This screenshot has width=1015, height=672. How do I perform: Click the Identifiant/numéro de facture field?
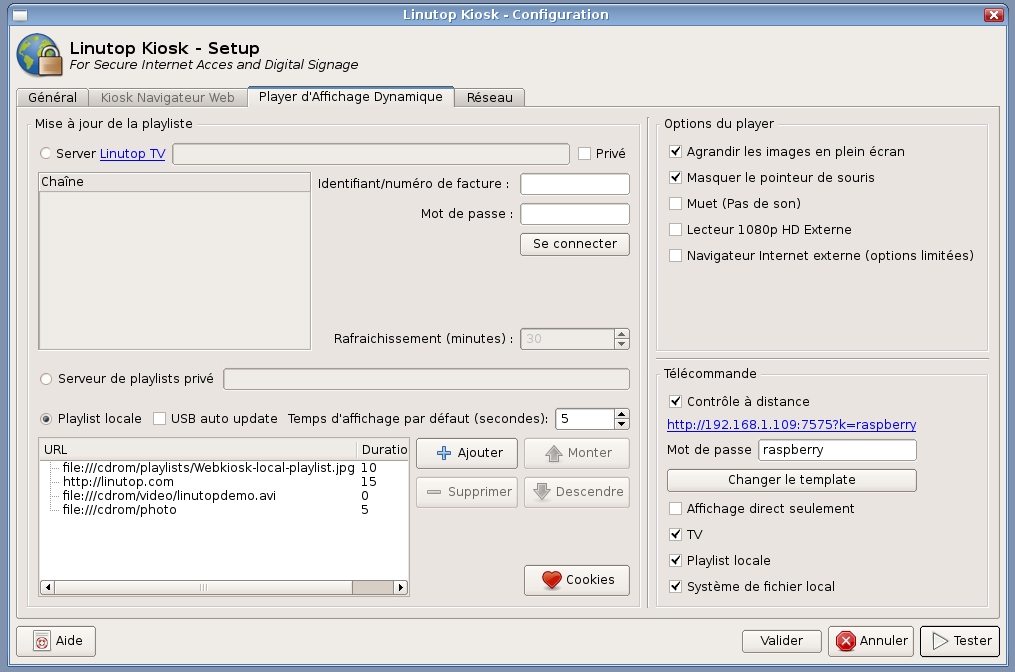(575, 184)
